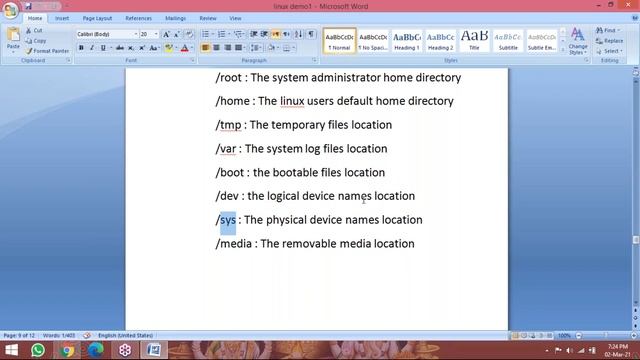Image resolution: width=640 pixels, height=360 pixels.
Task: Open the font size dropdown
Action: pos(156,34)
